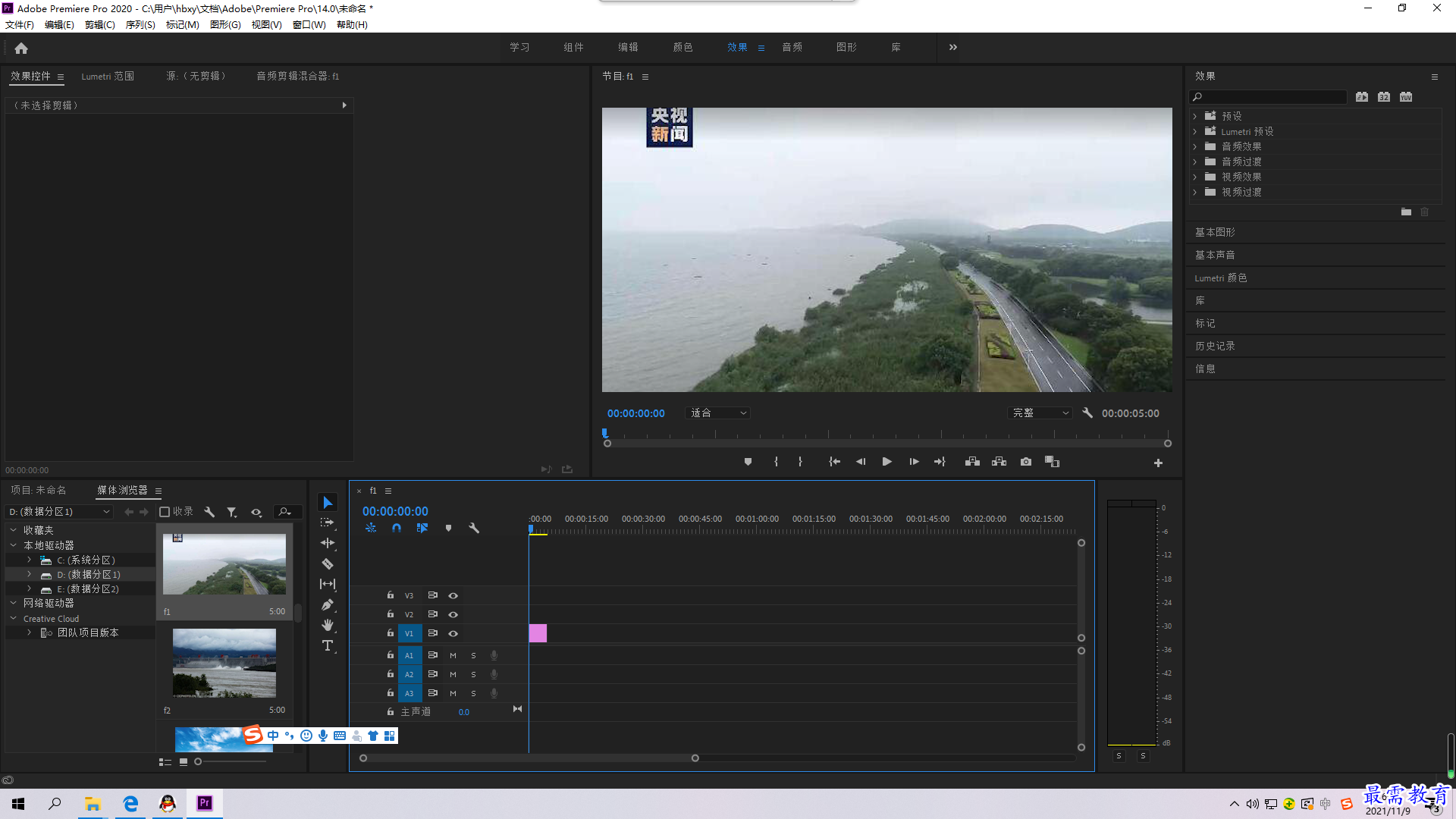Select the Selection tool arrow
Viewport: 1456px width, 819px height.
click(328, 503)
